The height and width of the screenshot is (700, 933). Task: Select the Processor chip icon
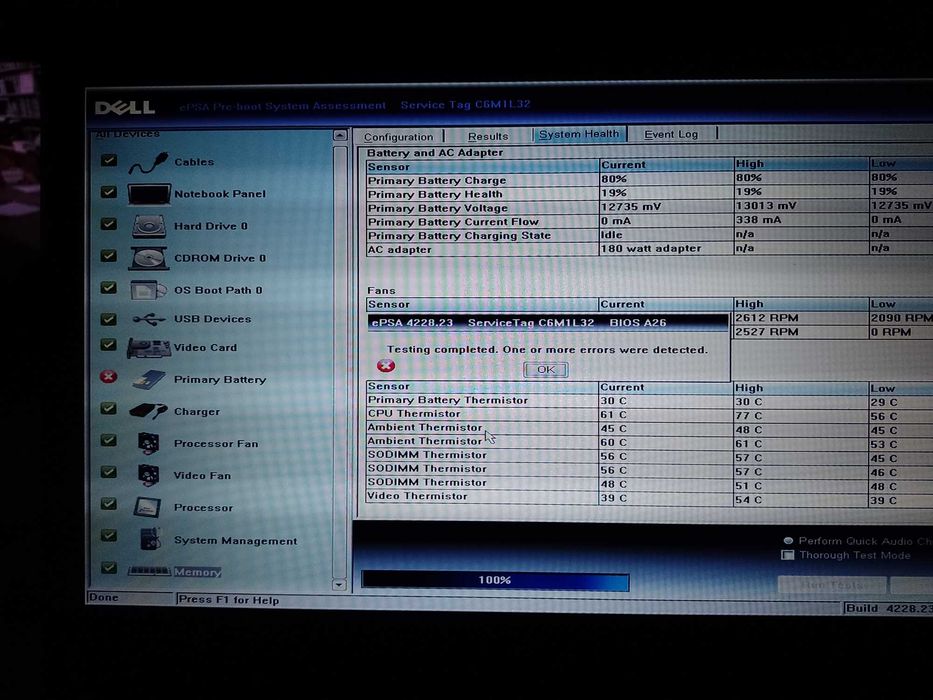[x=147, y=507]
